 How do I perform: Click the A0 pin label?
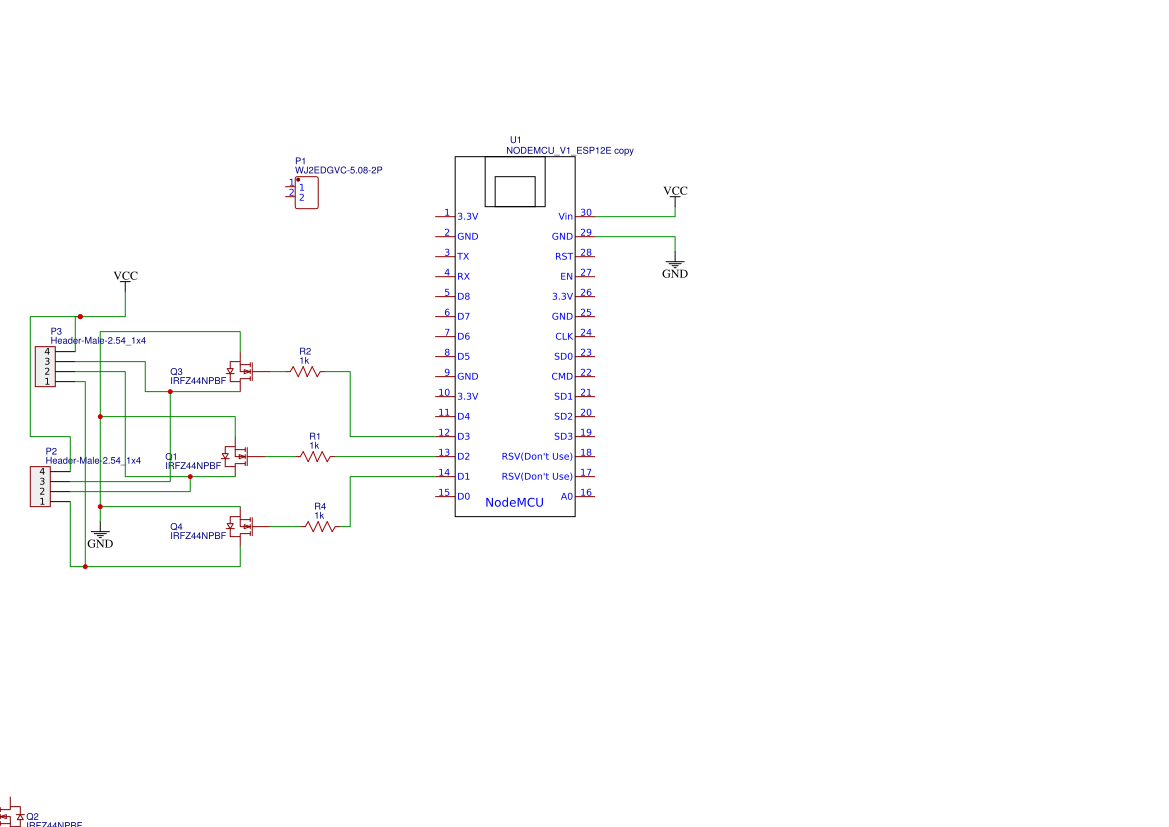point(567,497)
